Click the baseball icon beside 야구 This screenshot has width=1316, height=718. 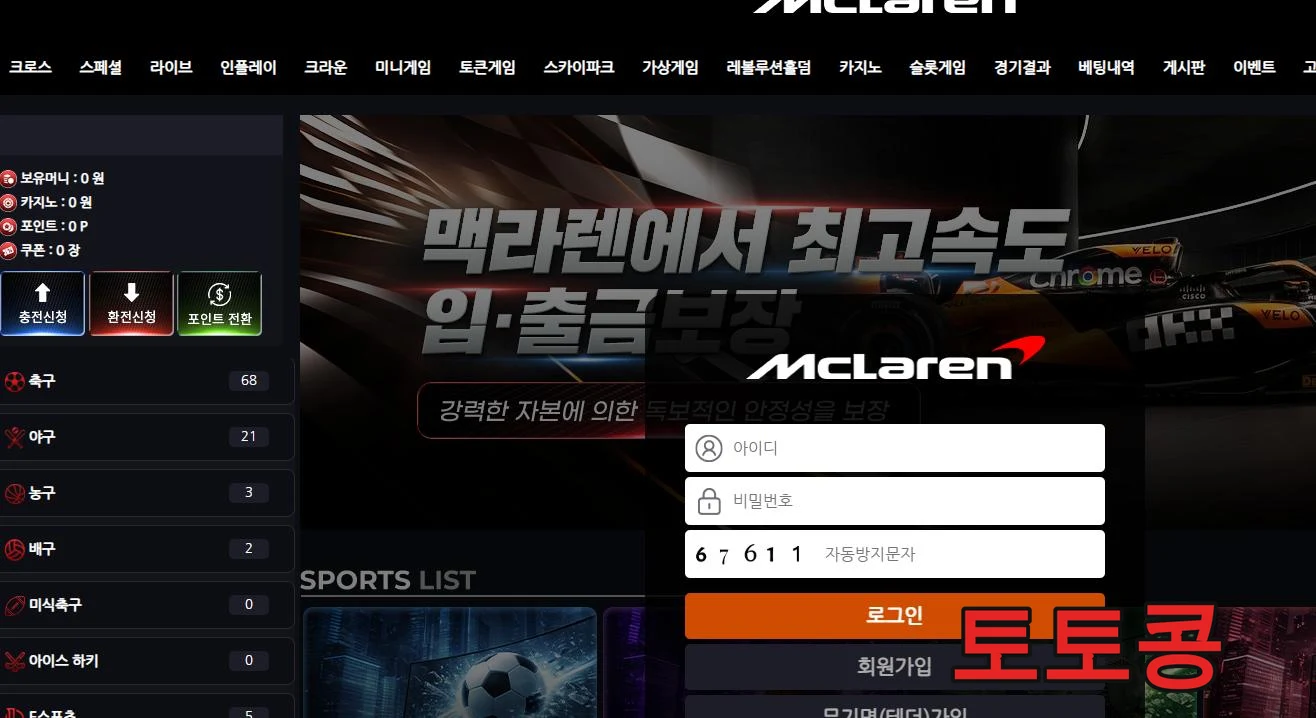(14, 437)
